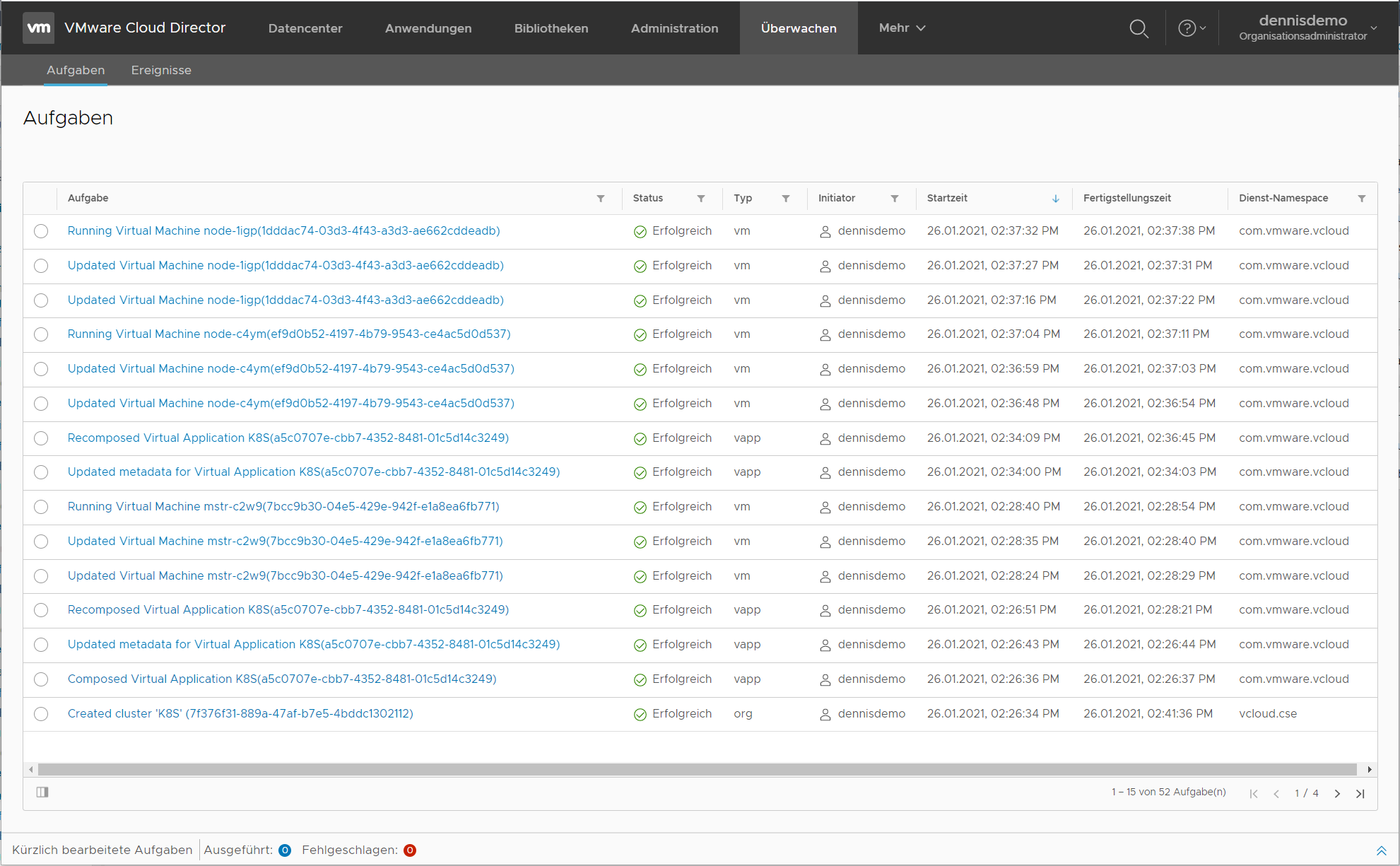Screen dimensions: 1400x866
Task: Select radio for task started 02:26:51 PM
Action: tap(41, 610)
